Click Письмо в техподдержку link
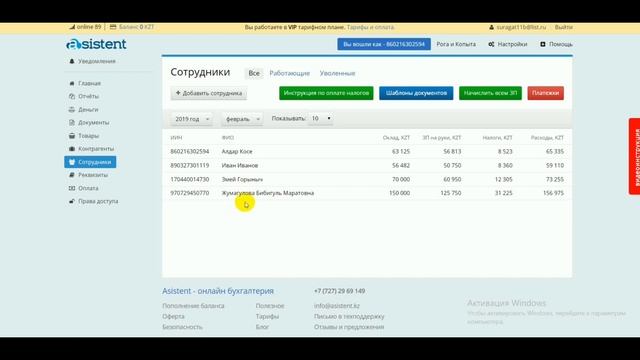 pos(349,316)
